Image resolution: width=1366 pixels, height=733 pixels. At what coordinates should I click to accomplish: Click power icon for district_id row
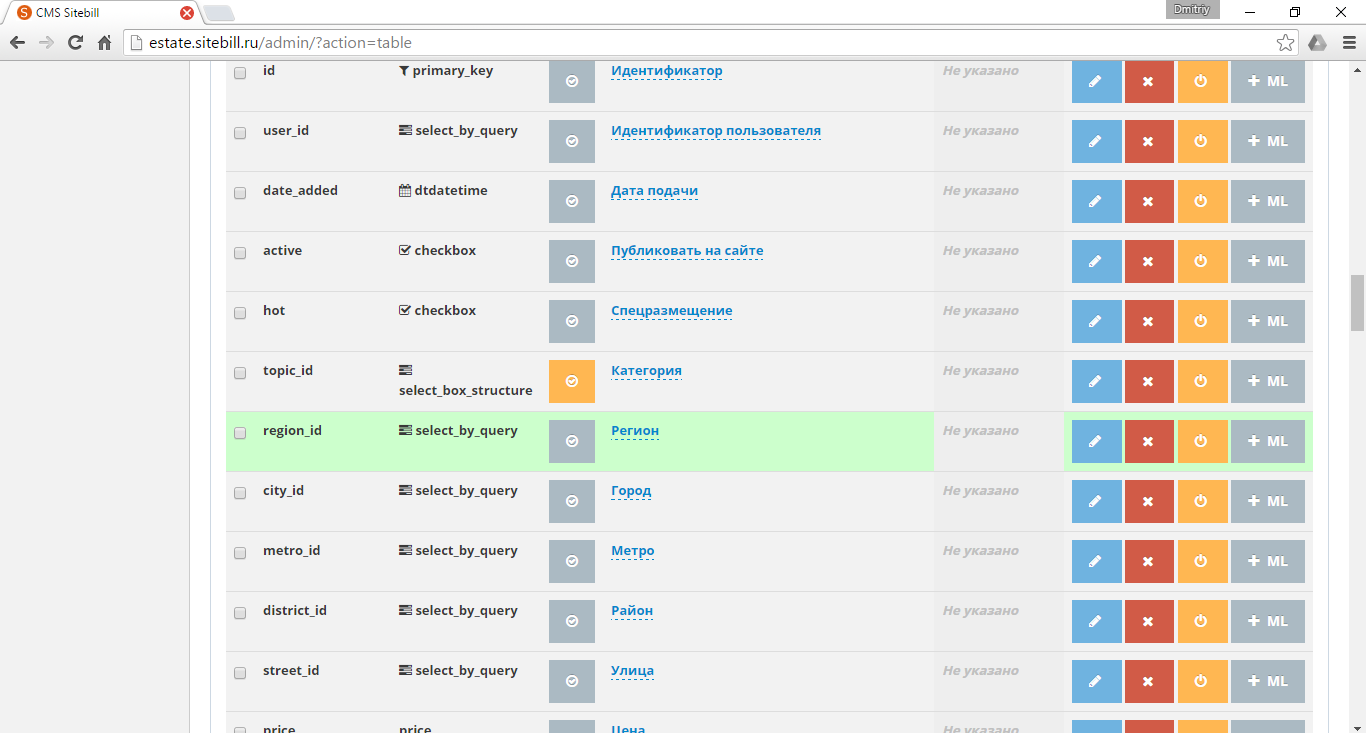click(1202, 622)
